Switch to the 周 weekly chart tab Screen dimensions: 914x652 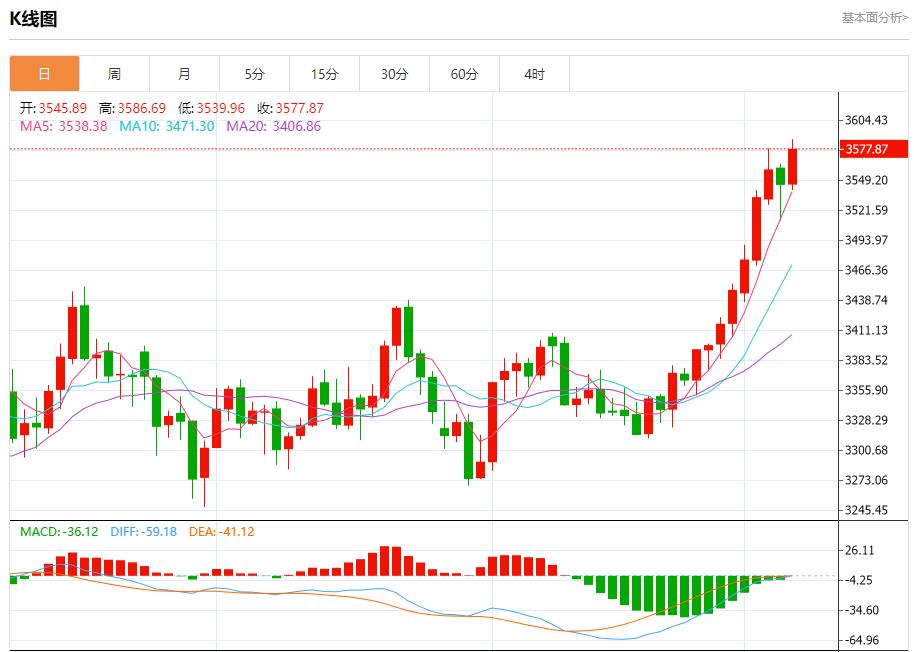pos(114,74)
